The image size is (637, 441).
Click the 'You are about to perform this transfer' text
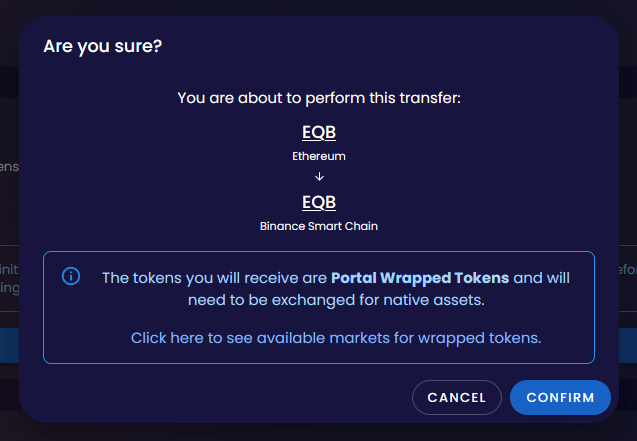(x=319, y=98)
